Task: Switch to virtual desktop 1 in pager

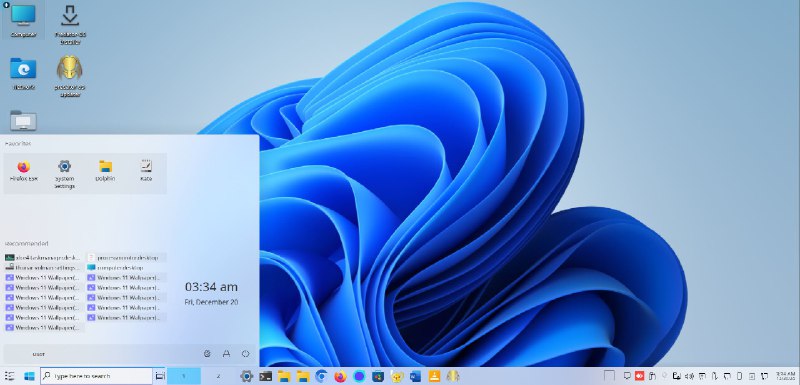Action: coord(184,376)
